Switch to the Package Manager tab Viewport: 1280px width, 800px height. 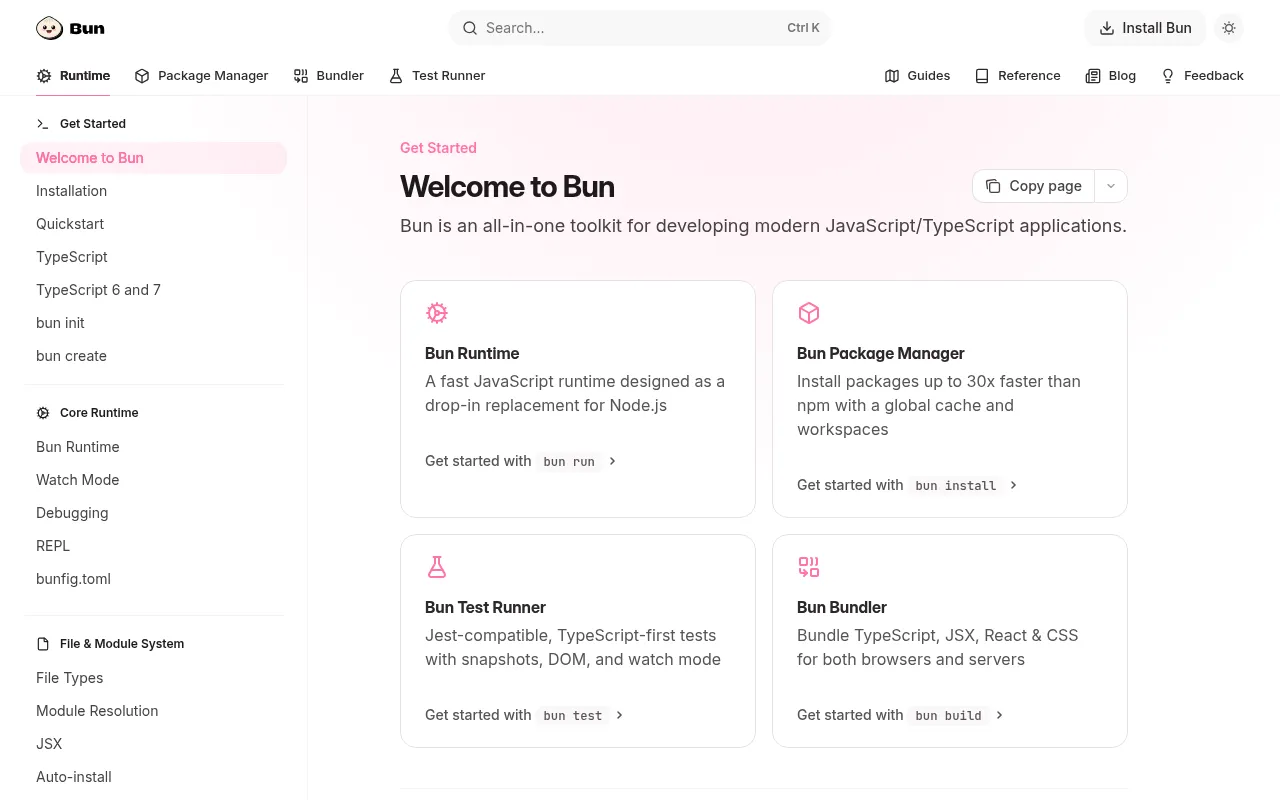(x=201, y=76)
